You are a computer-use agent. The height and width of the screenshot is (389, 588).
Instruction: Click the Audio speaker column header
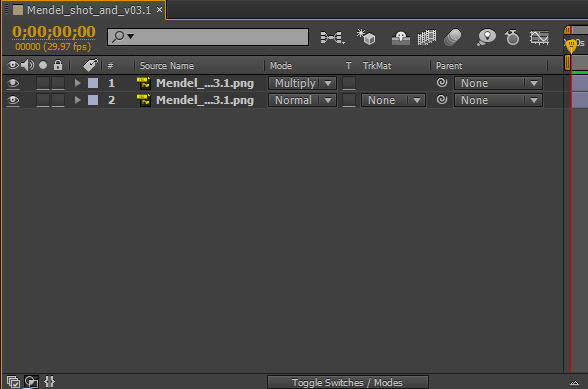[27, 65]
